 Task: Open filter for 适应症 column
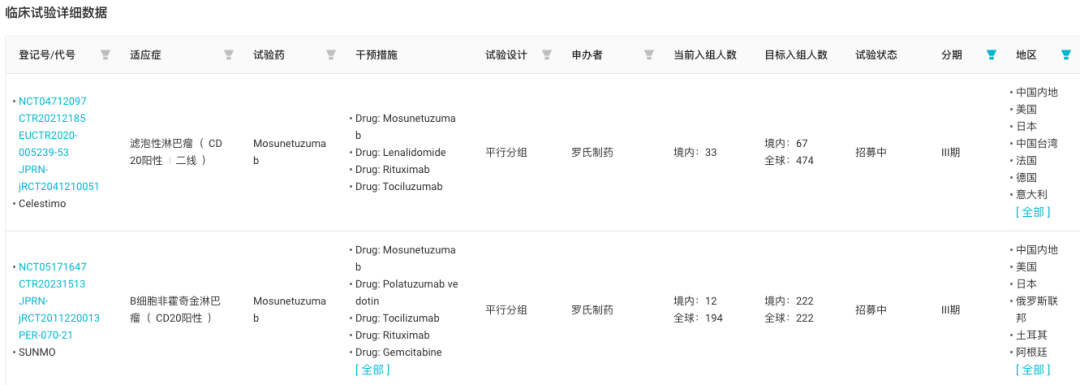pyautogui.click(x=229, y=55)
